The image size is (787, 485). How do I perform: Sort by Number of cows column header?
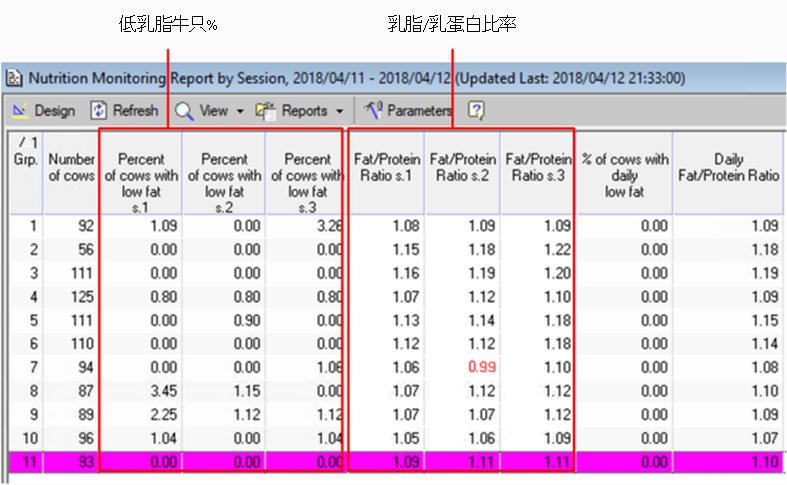coord(71,168)
